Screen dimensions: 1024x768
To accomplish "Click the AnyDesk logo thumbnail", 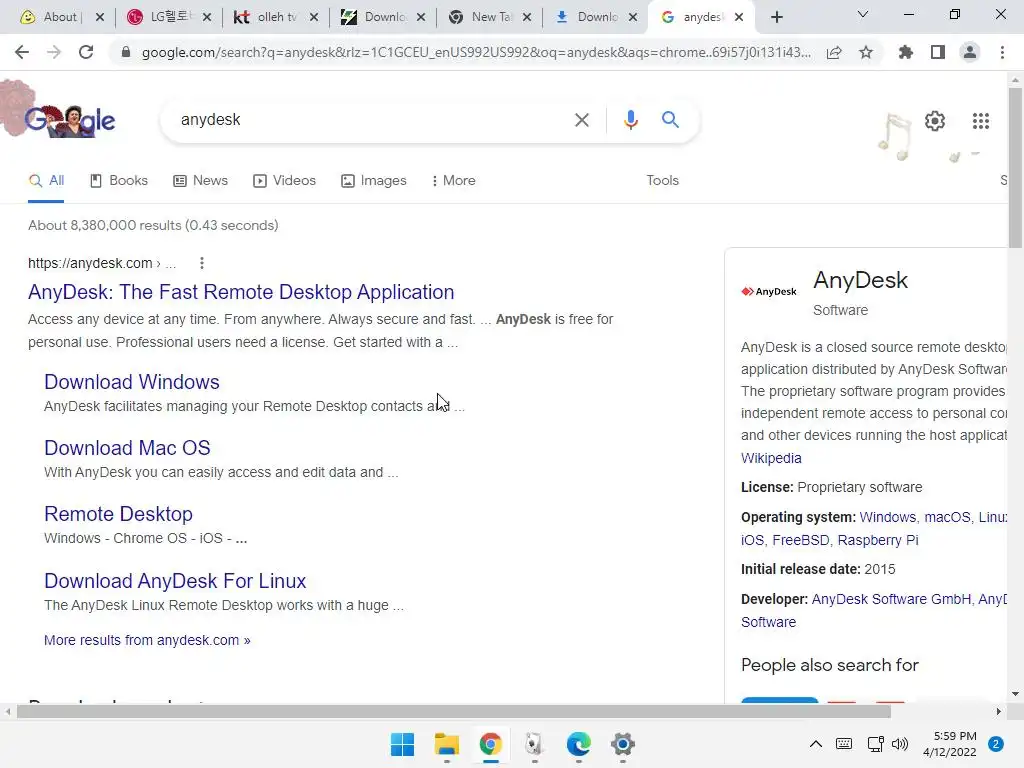I will (769, 291).
